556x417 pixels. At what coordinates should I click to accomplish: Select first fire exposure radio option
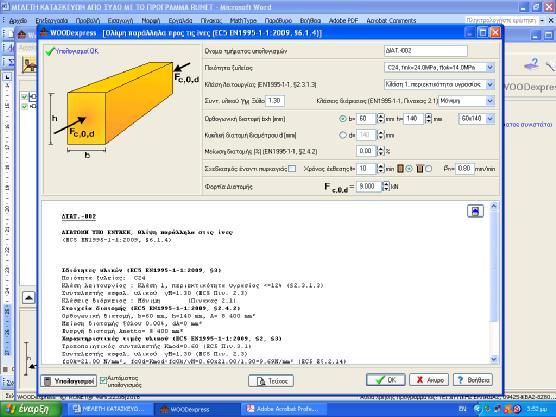point(409,169)
